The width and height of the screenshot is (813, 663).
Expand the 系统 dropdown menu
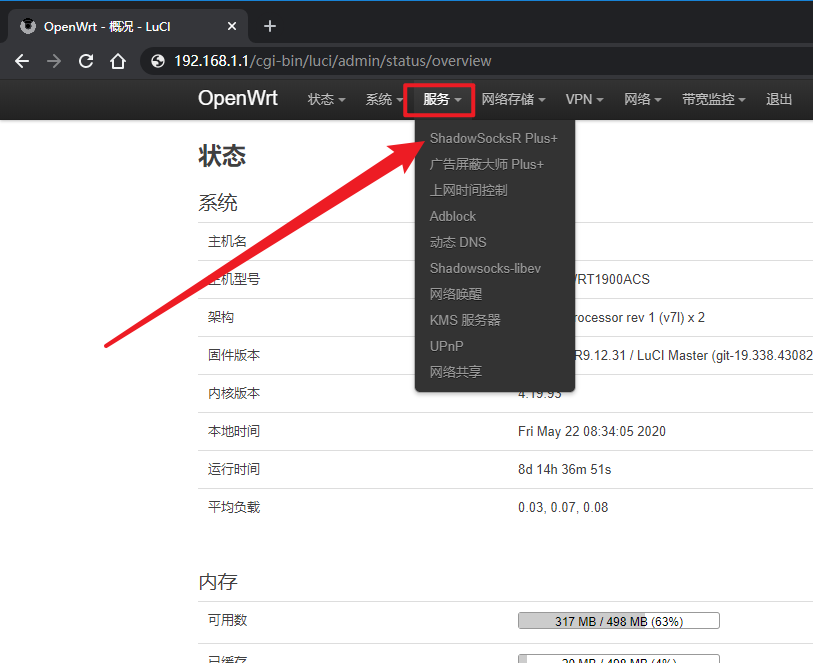click(x=384, y=99)
